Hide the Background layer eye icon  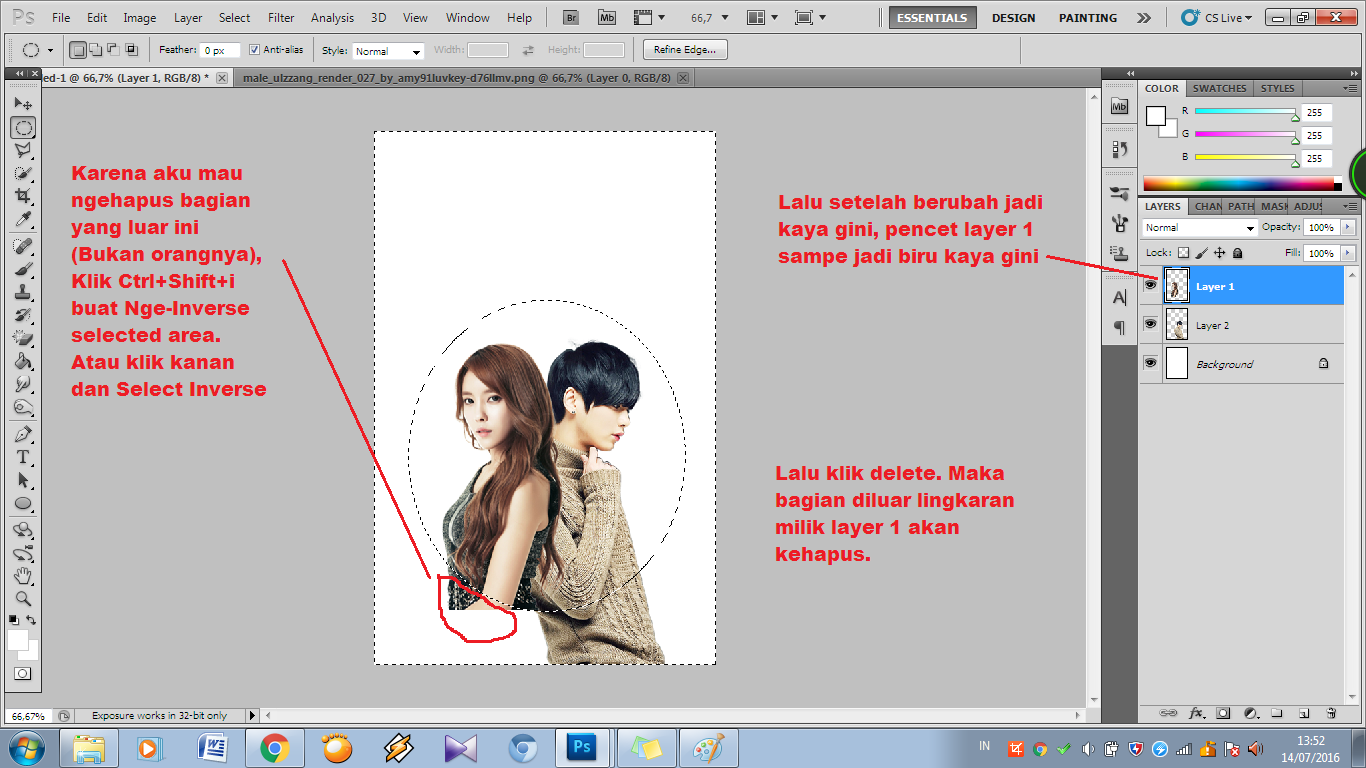[1150, 363]
